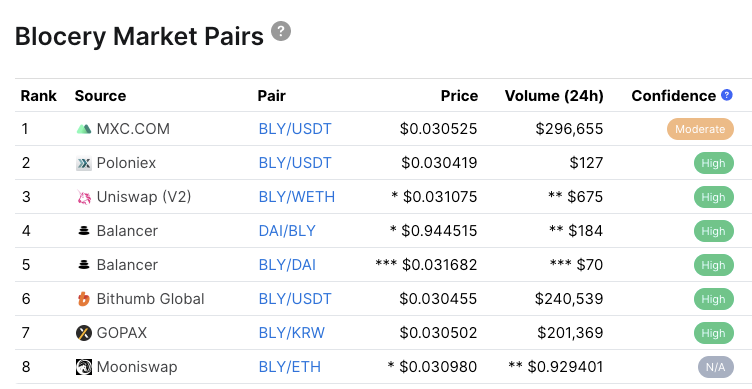
Task: Click the GOPAX exchange logo
Action: (83, 333)
